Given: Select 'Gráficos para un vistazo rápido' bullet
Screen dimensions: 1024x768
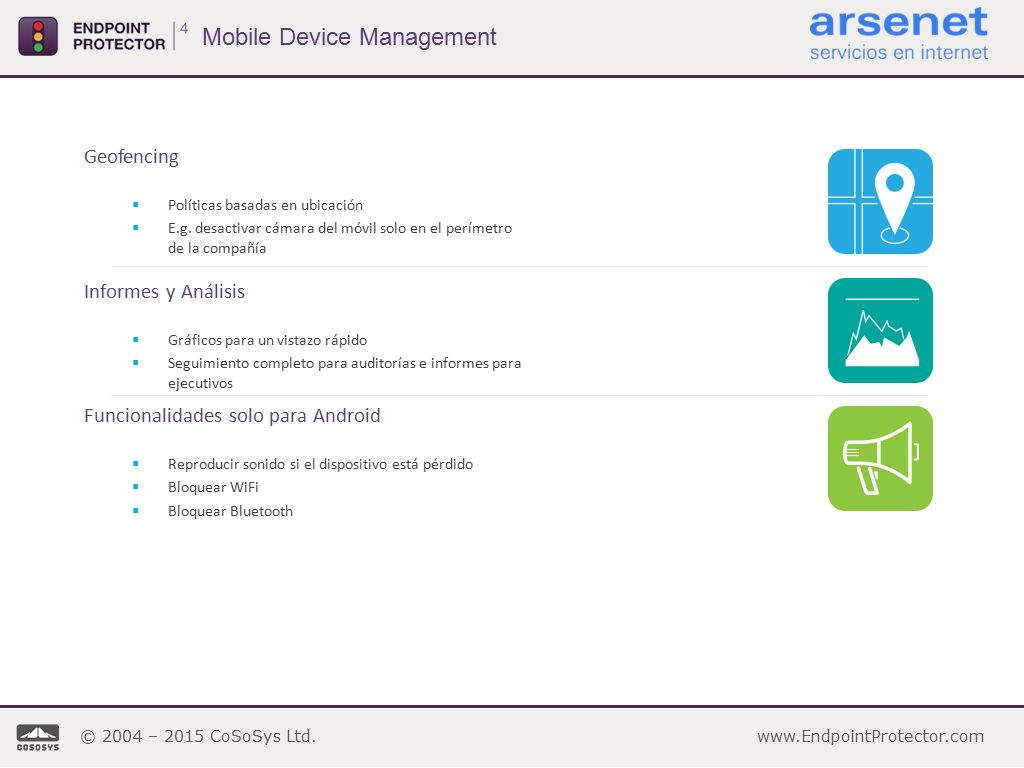Looking at the screenshot, I should point(267,340).
